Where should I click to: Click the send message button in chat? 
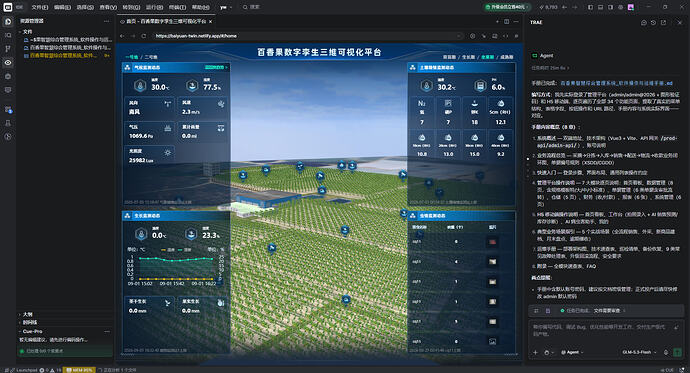click(677, 352)
